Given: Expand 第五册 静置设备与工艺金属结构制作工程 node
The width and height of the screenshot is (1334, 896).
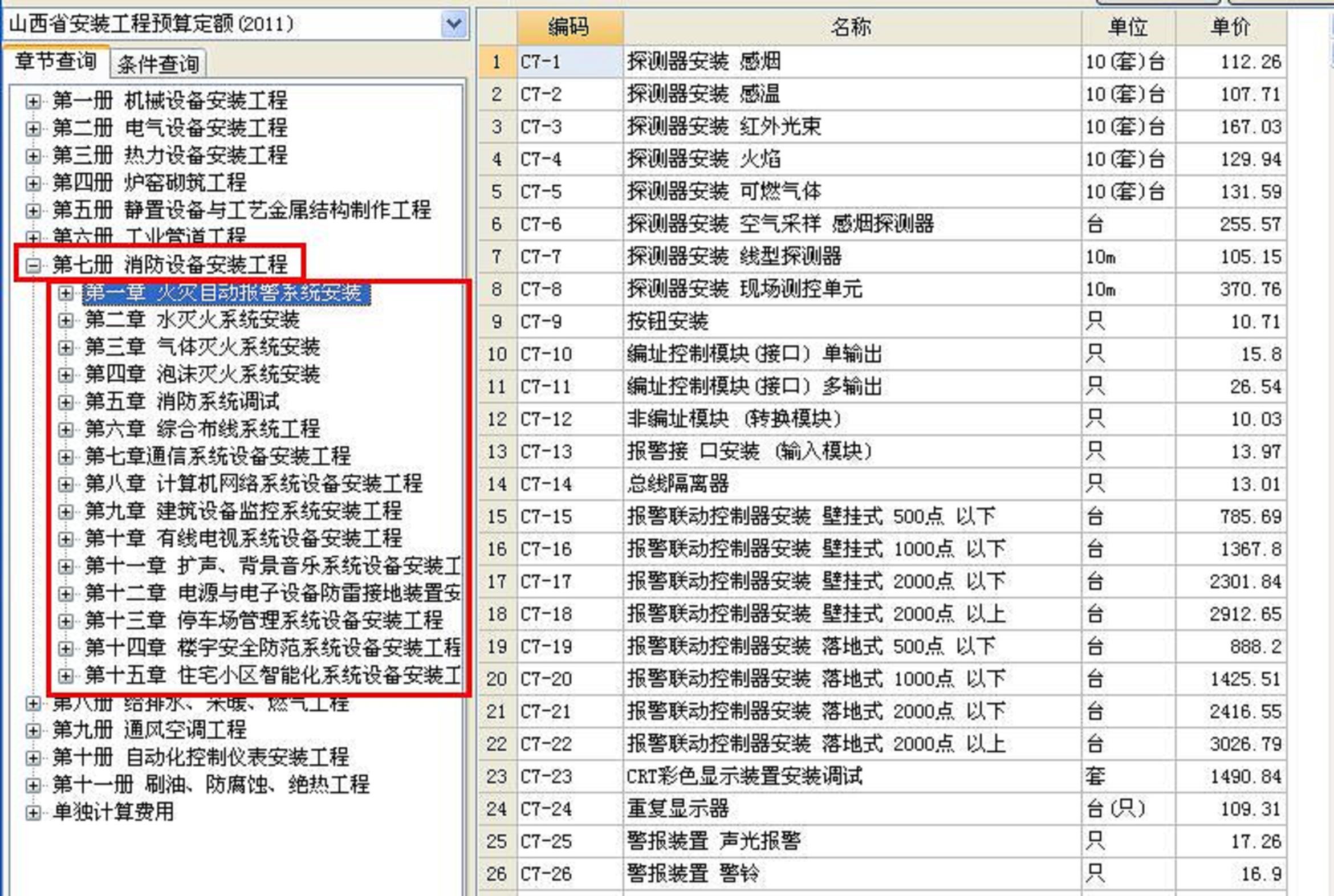Looking at the screenshot, I should tap(33, 211).
